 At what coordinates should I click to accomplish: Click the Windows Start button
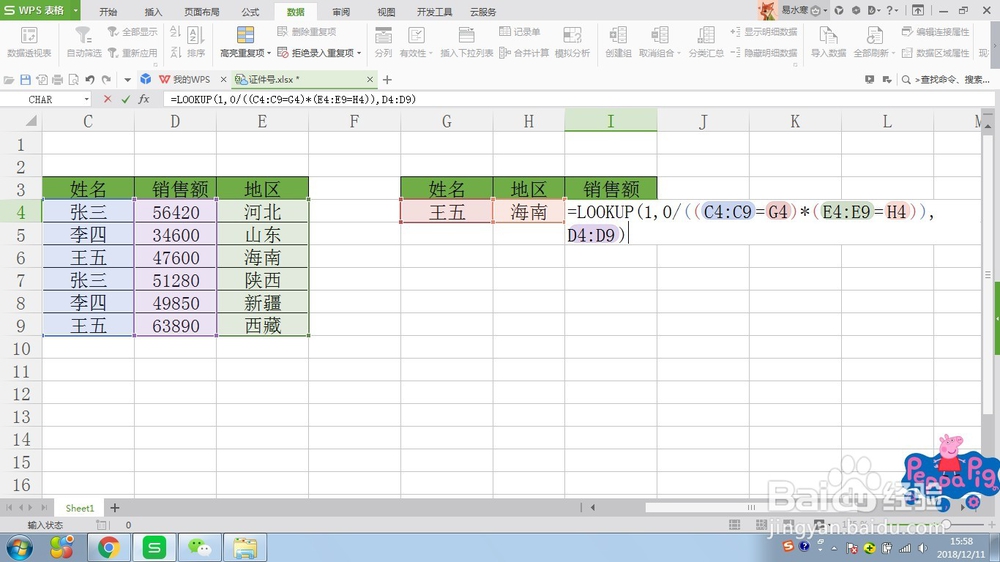point(18,548)
